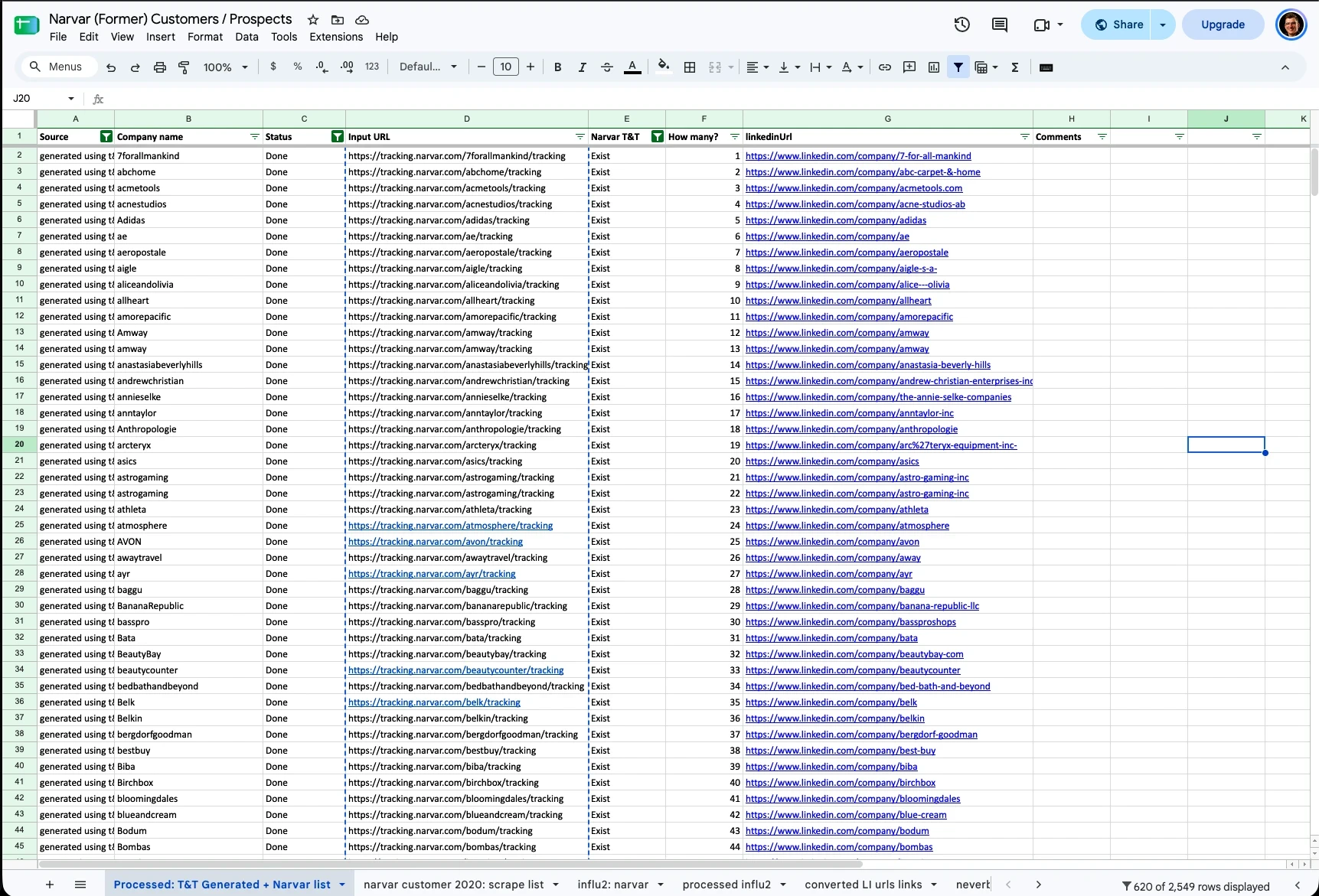Screen dimensions: 1319x896
Task: Open the Insert menu
Action: (x=161, y=37)
